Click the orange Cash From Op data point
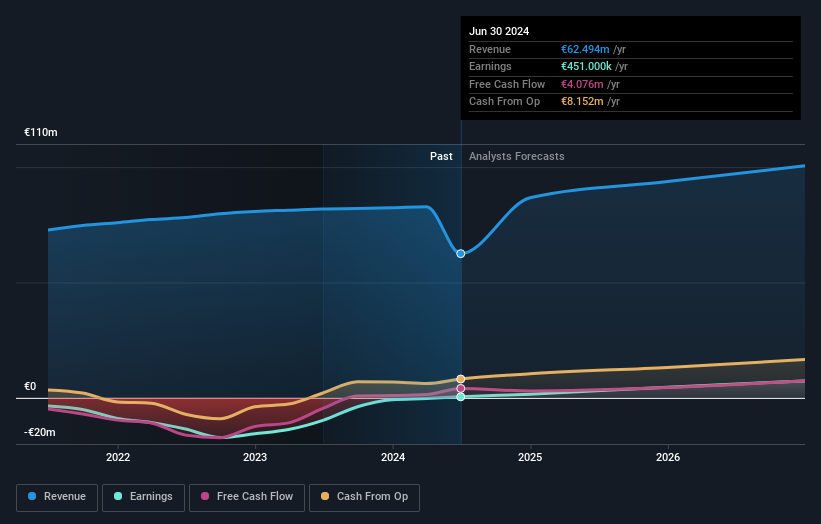The width and height of the screenshot is (821, 524). [x=461, y=379]
